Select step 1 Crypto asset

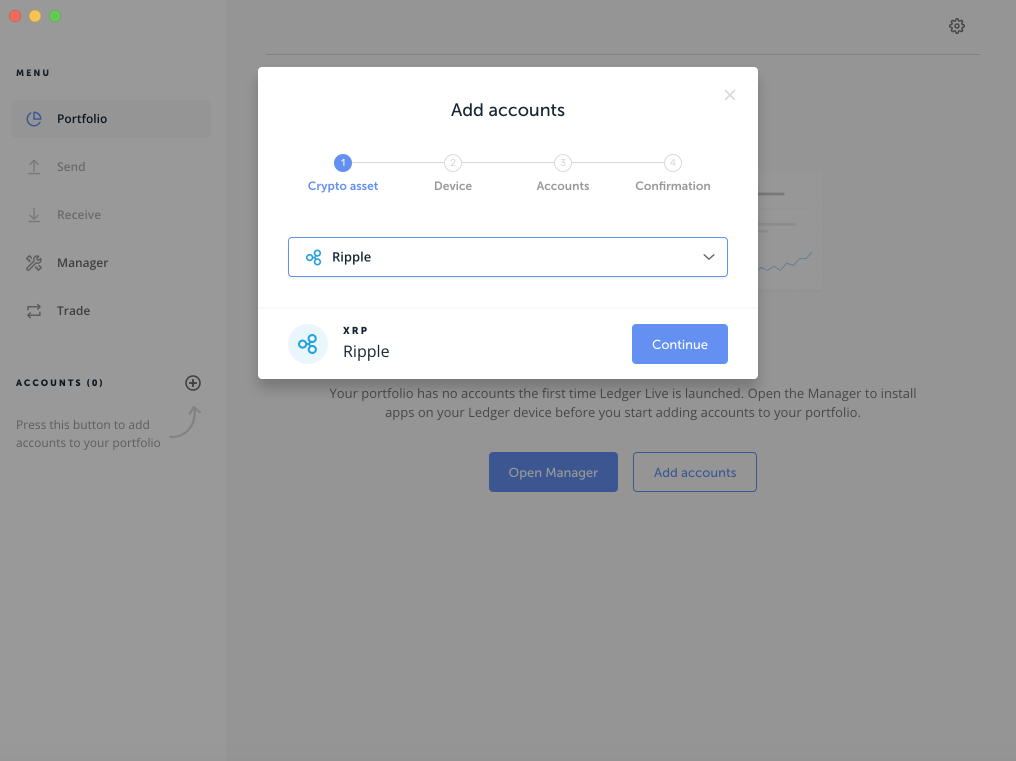click(343, 173)
